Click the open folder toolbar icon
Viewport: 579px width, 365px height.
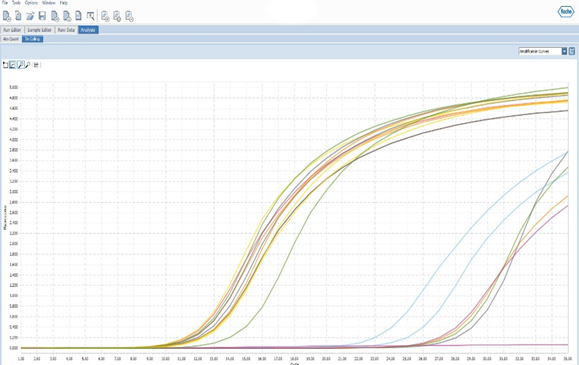[x=30, y=16]
